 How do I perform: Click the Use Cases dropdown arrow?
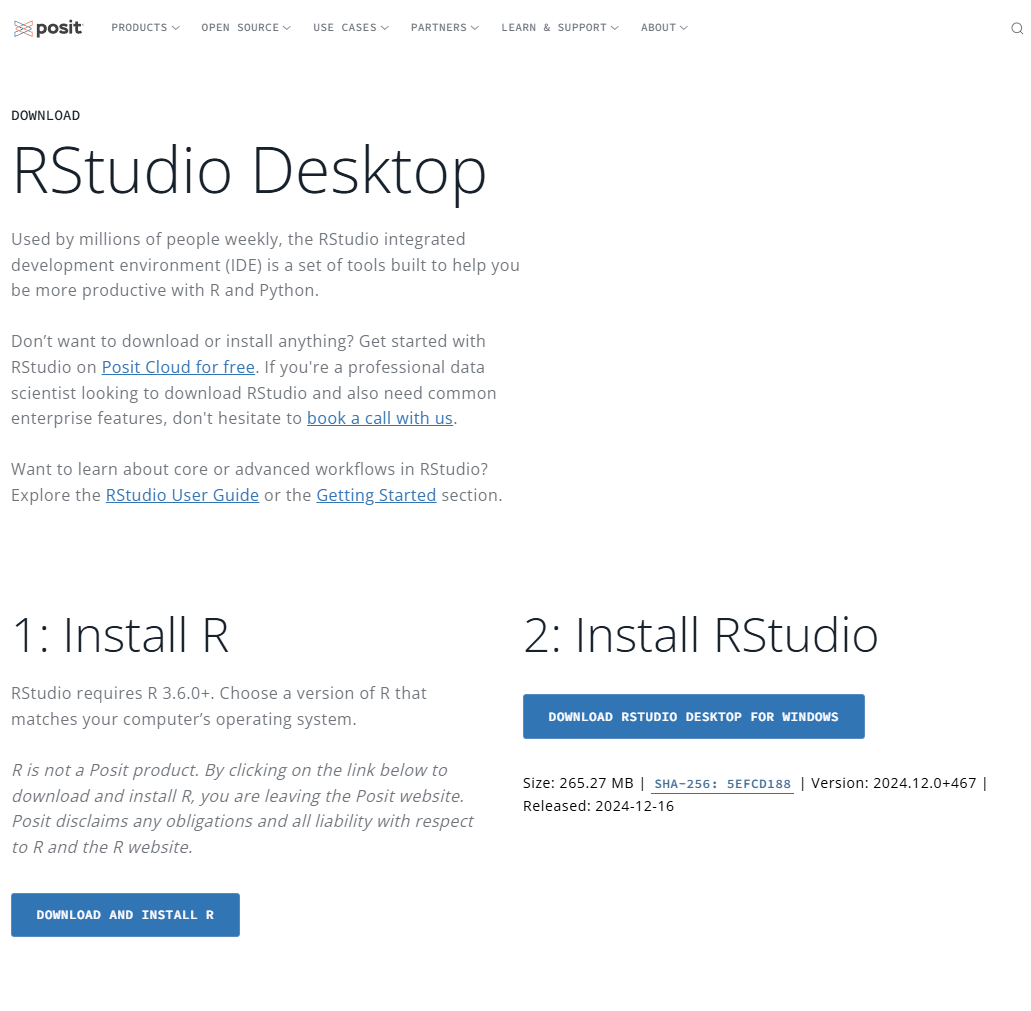tap(385, 28)
